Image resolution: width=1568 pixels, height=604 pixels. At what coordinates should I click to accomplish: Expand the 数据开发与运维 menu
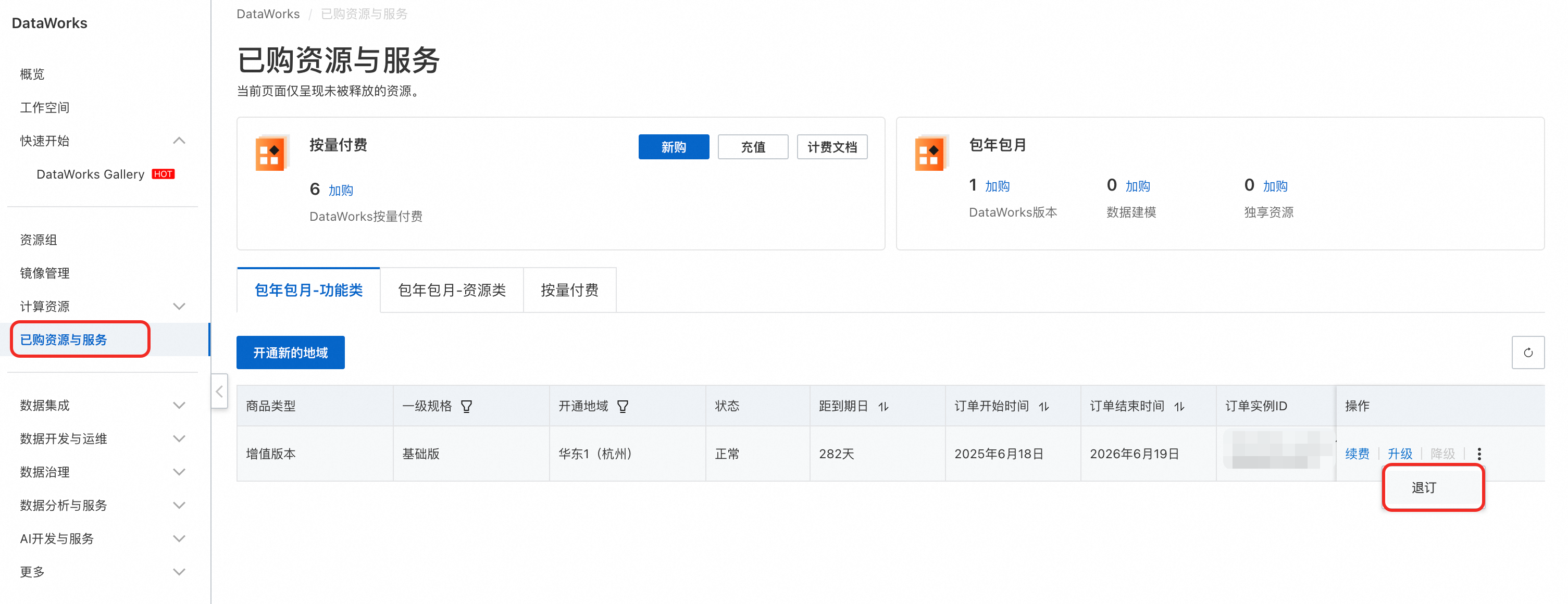[x=179, y=438]
